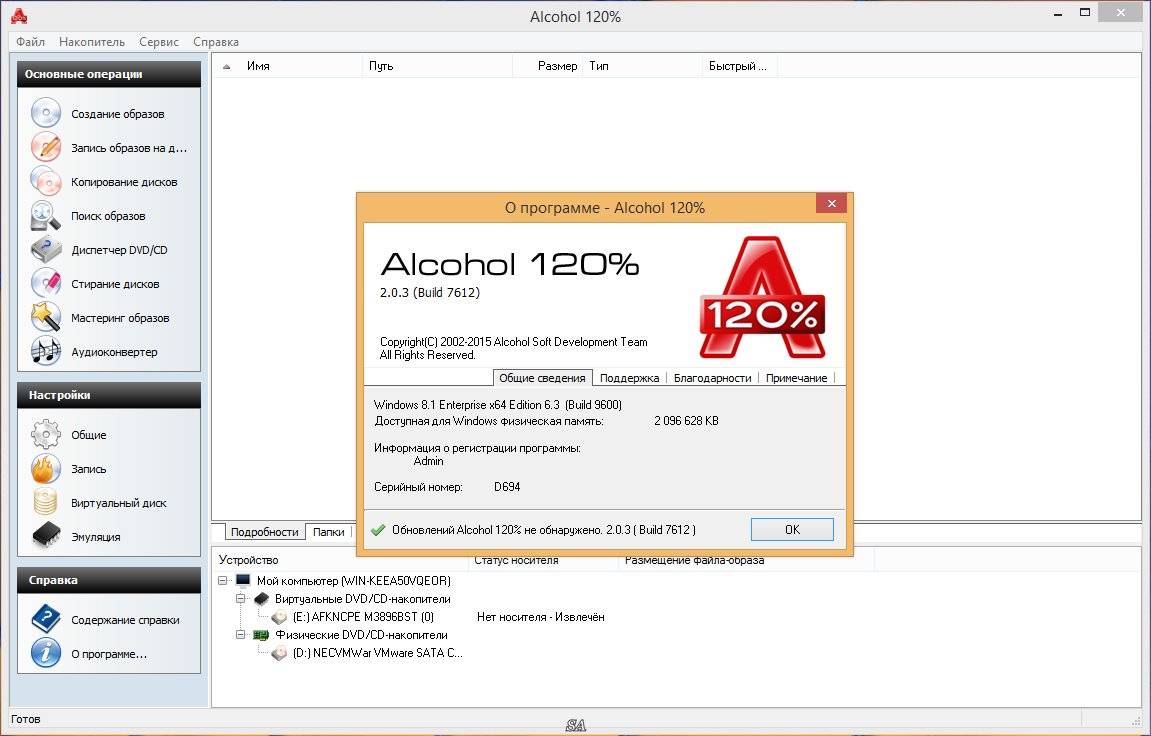Image resolution: width=1151 pixels, height=736 pixels.
Task: Click the Содержание справки help icon
Action: 46,619
